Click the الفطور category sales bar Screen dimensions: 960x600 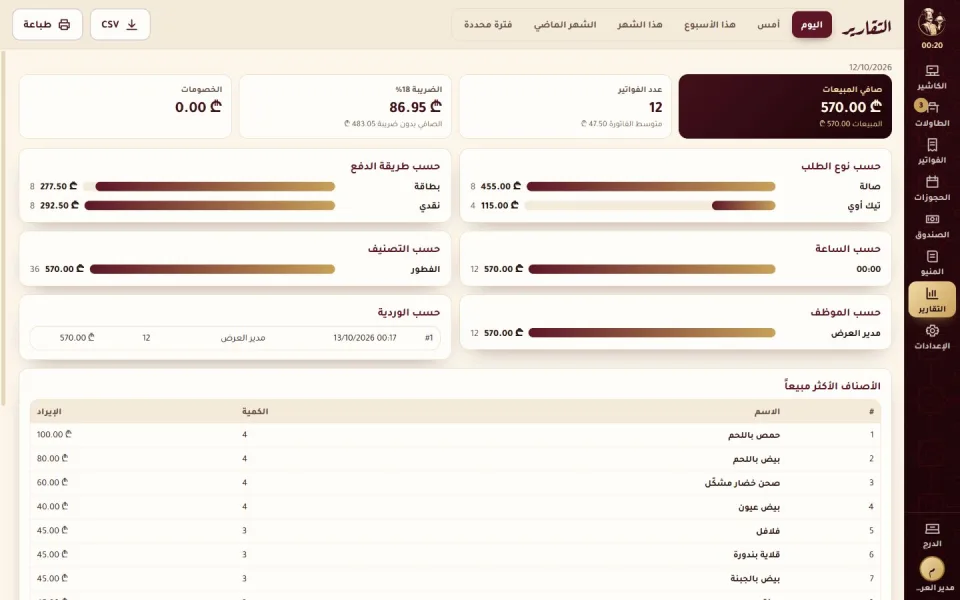[x=212, y=269]
